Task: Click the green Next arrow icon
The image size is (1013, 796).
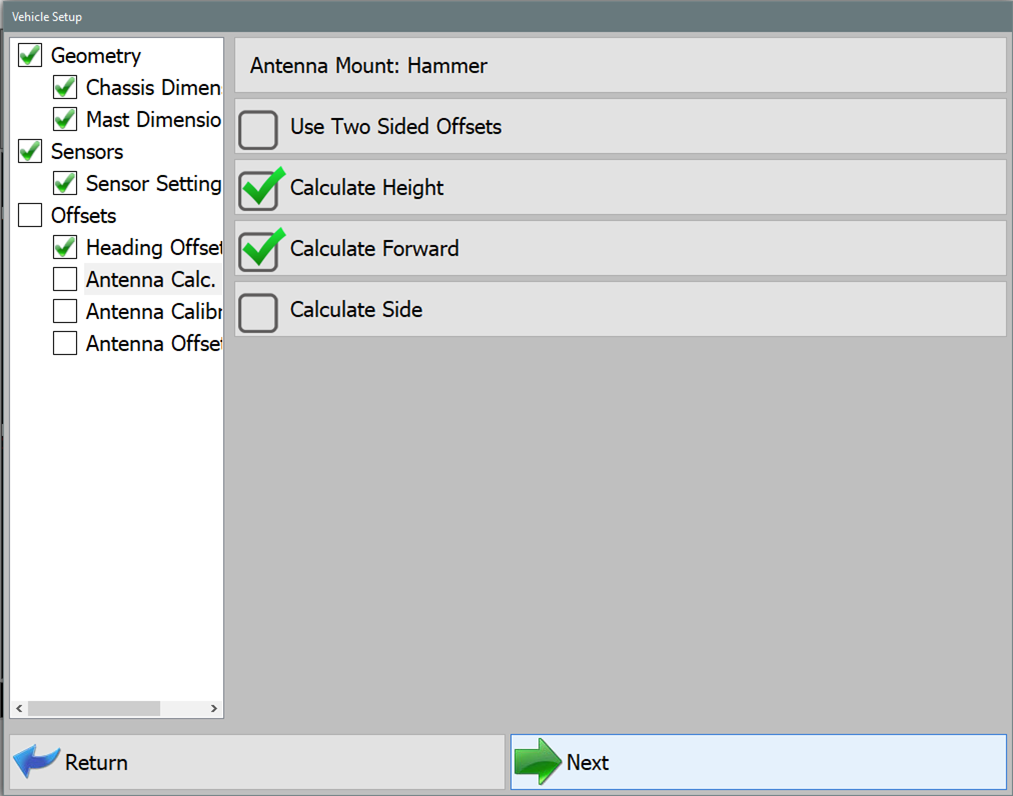Action: 537,762
